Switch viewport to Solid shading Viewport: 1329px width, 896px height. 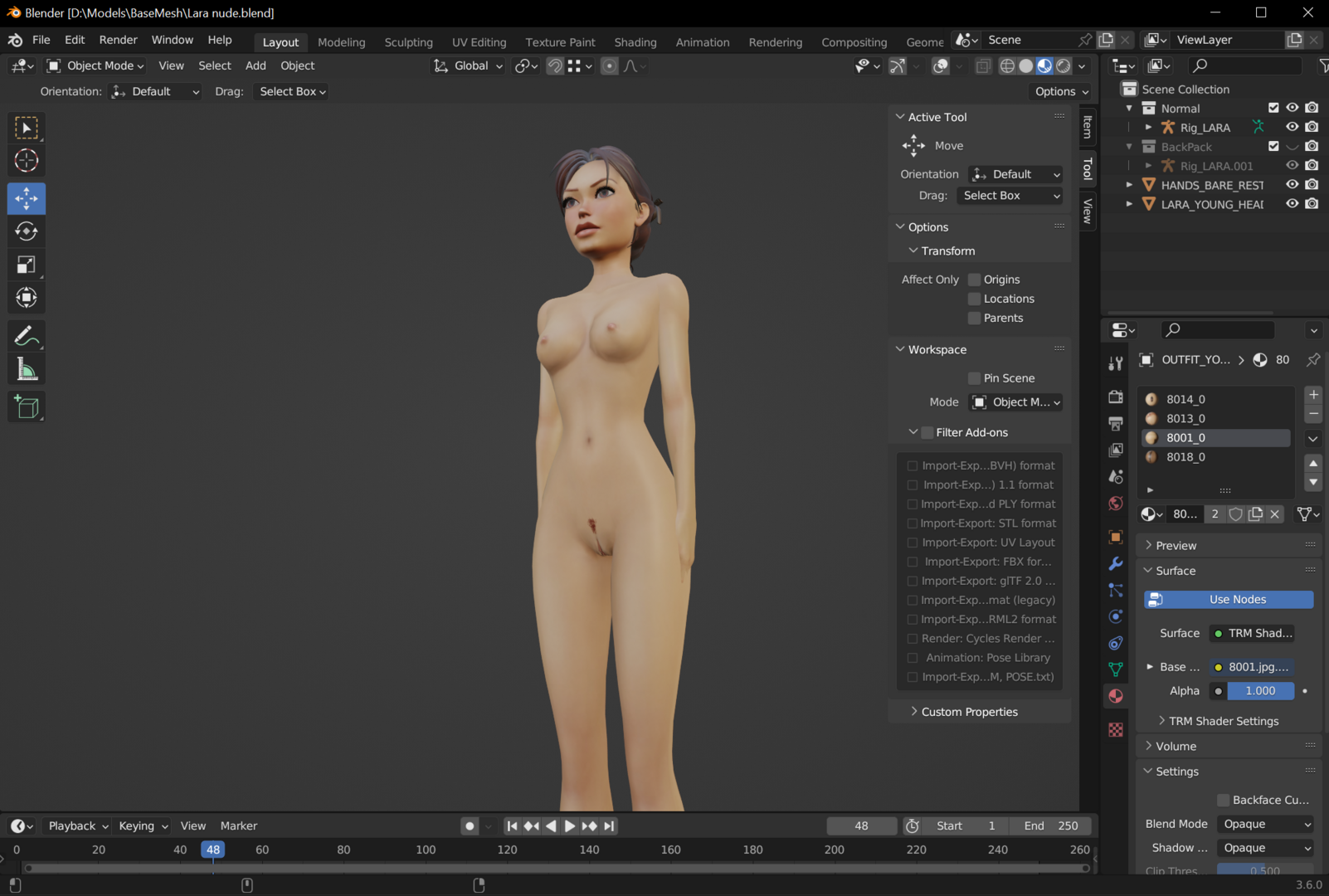point(1026,66)
